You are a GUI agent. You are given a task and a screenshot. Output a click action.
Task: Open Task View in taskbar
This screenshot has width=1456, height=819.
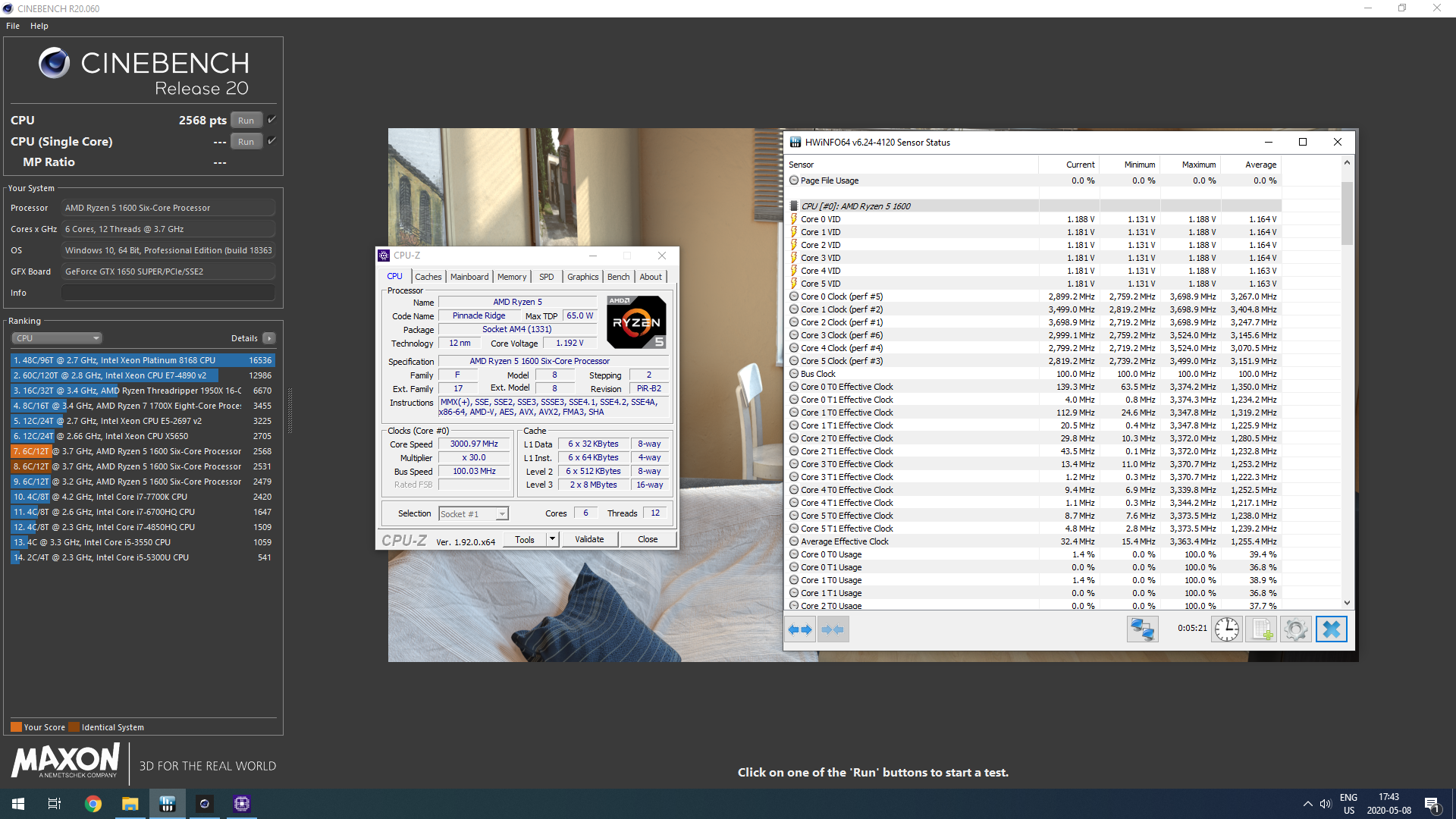point(55,804)
